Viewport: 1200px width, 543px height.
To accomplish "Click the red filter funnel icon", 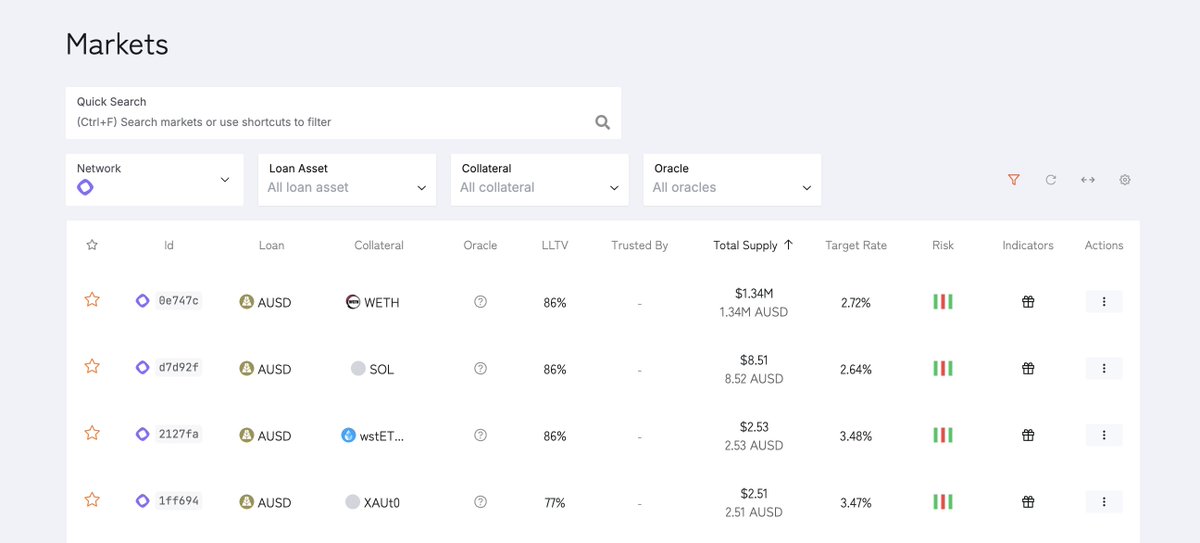I will (1014, 180).
